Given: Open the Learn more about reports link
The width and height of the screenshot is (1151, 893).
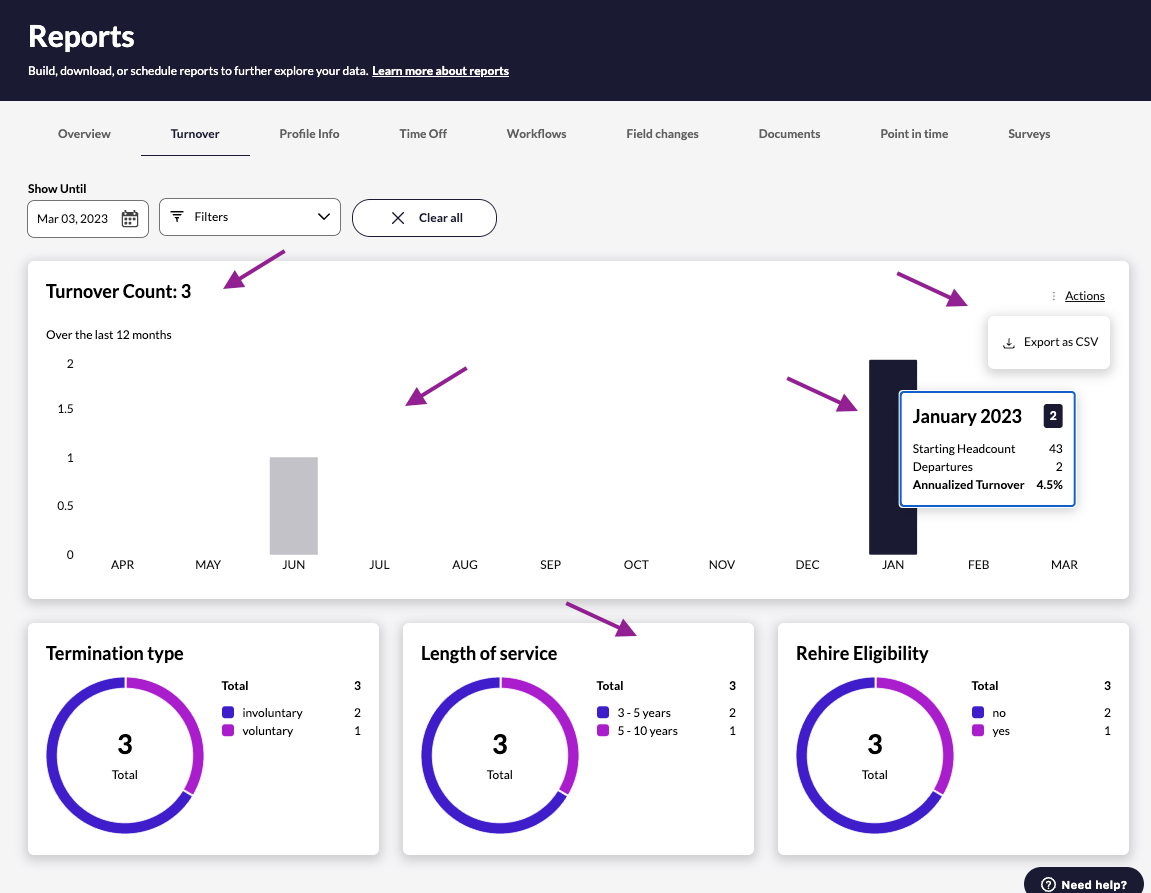Looking at the screenshot, I should point(440,70).
